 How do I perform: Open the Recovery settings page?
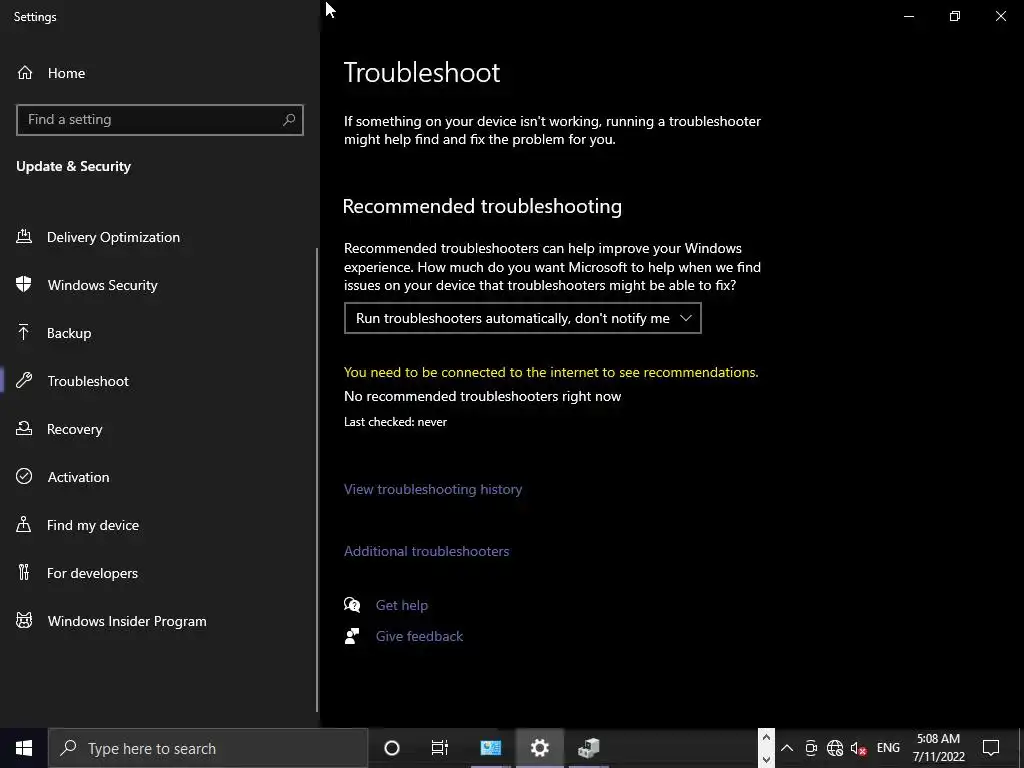pyautogui.click(x=158, y=429)
